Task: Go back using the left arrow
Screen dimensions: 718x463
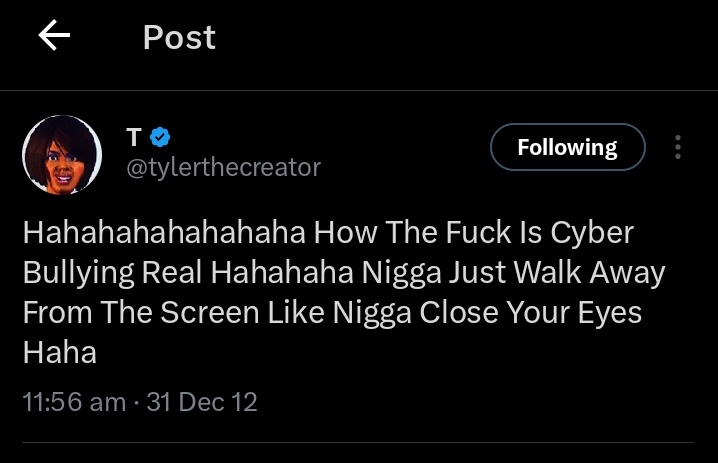Action: (54, 37)
